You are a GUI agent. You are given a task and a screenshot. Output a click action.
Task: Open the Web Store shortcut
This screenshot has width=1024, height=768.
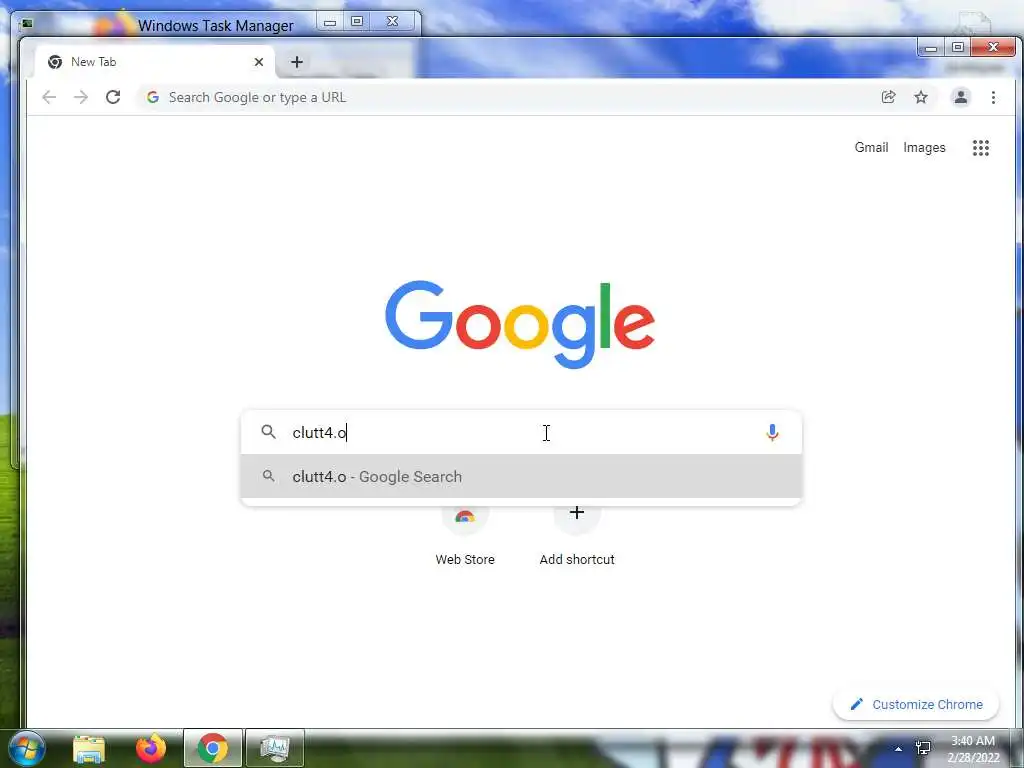click(x=465, y=536)
